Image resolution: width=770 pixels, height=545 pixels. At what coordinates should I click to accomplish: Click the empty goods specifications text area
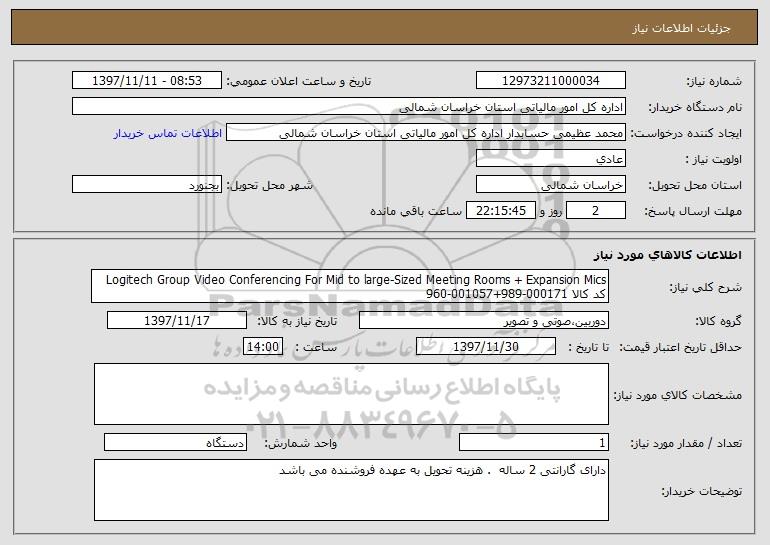[x=351, y=394]
